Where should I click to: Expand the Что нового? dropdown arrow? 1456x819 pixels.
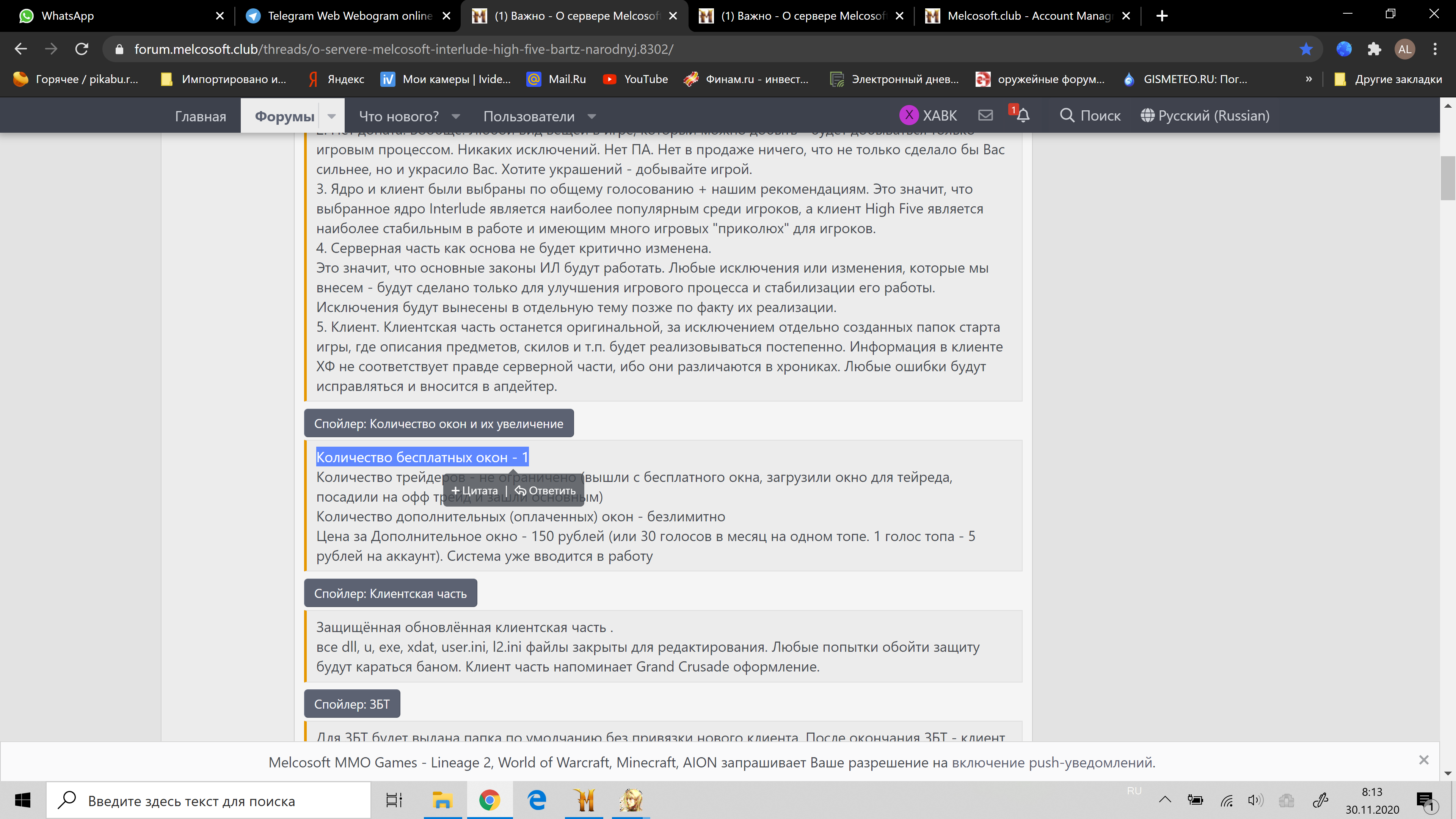(x=455, y=116)
